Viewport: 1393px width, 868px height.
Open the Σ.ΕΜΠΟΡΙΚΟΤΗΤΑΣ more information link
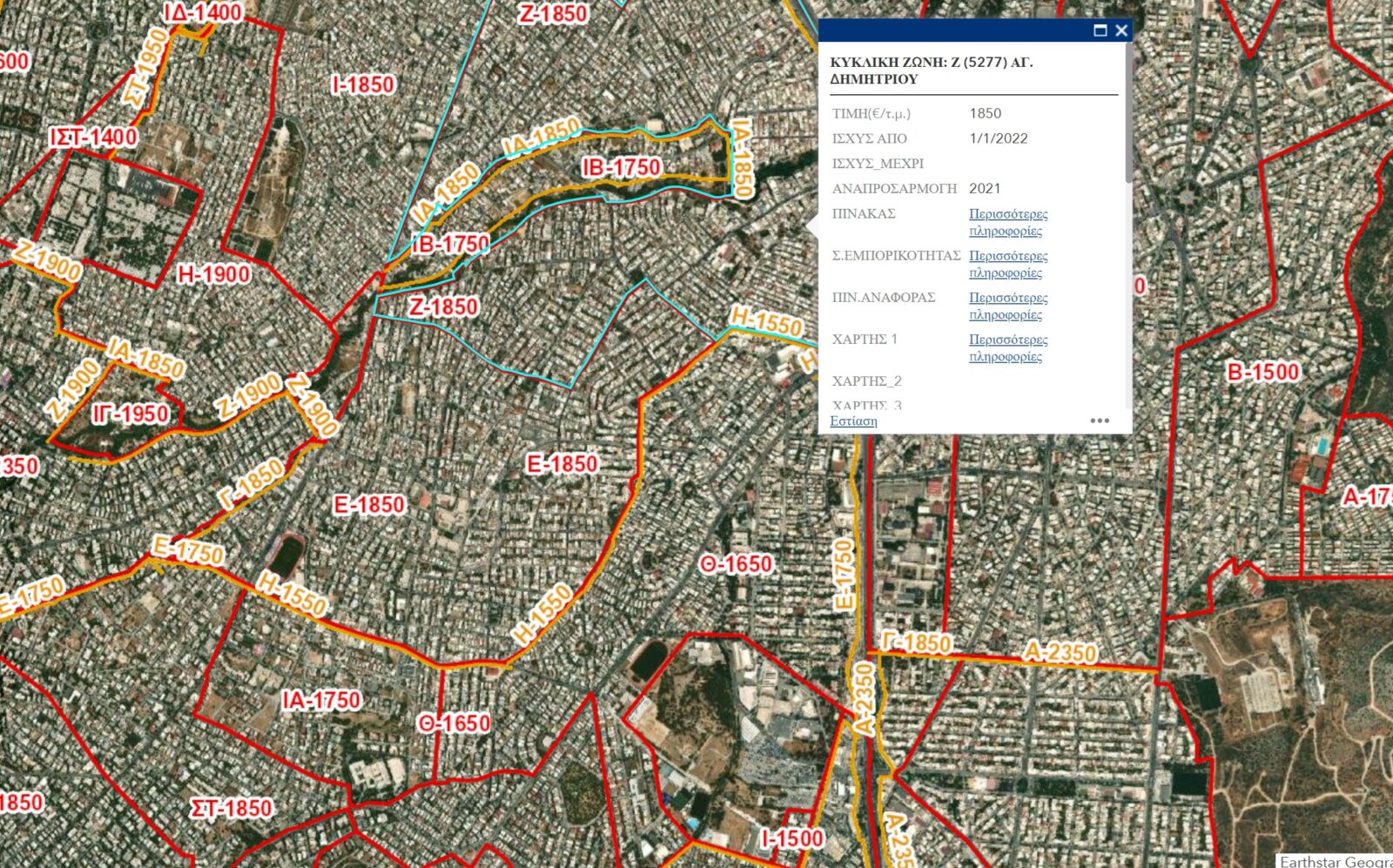pos(1007,264)
